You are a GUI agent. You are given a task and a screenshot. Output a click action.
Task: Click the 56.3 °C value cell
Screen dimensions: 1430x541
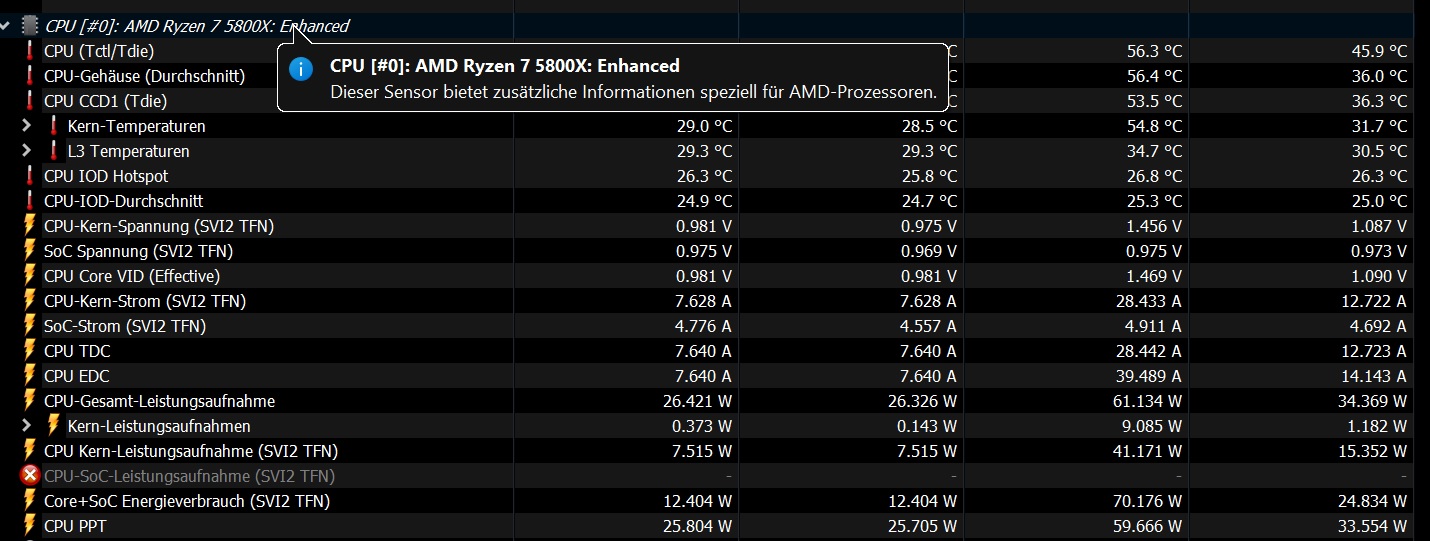pyautogui.click(x=1152, y=51)
